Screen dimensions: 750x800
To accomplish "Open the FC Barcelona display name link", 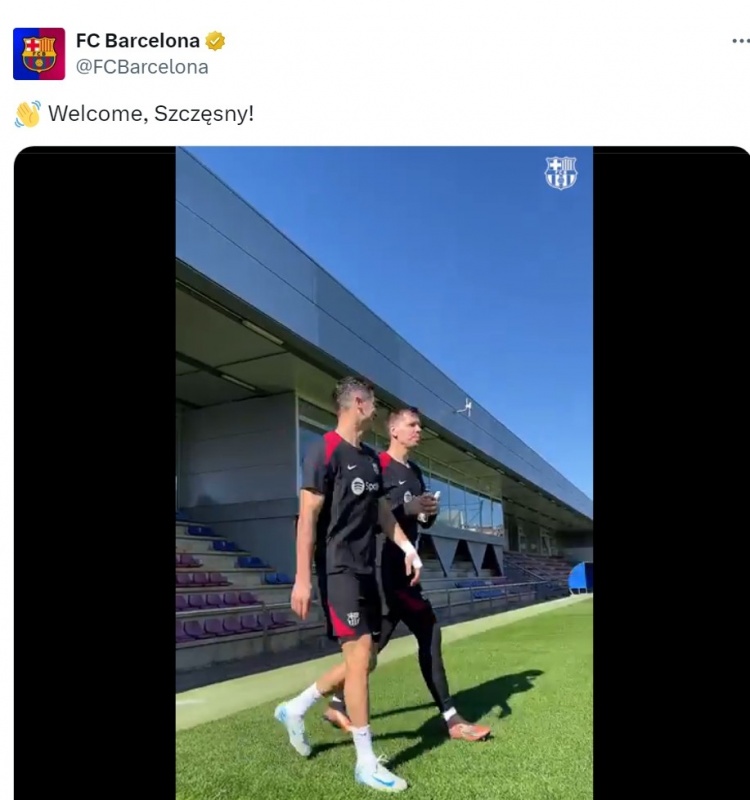I will 138,41.
